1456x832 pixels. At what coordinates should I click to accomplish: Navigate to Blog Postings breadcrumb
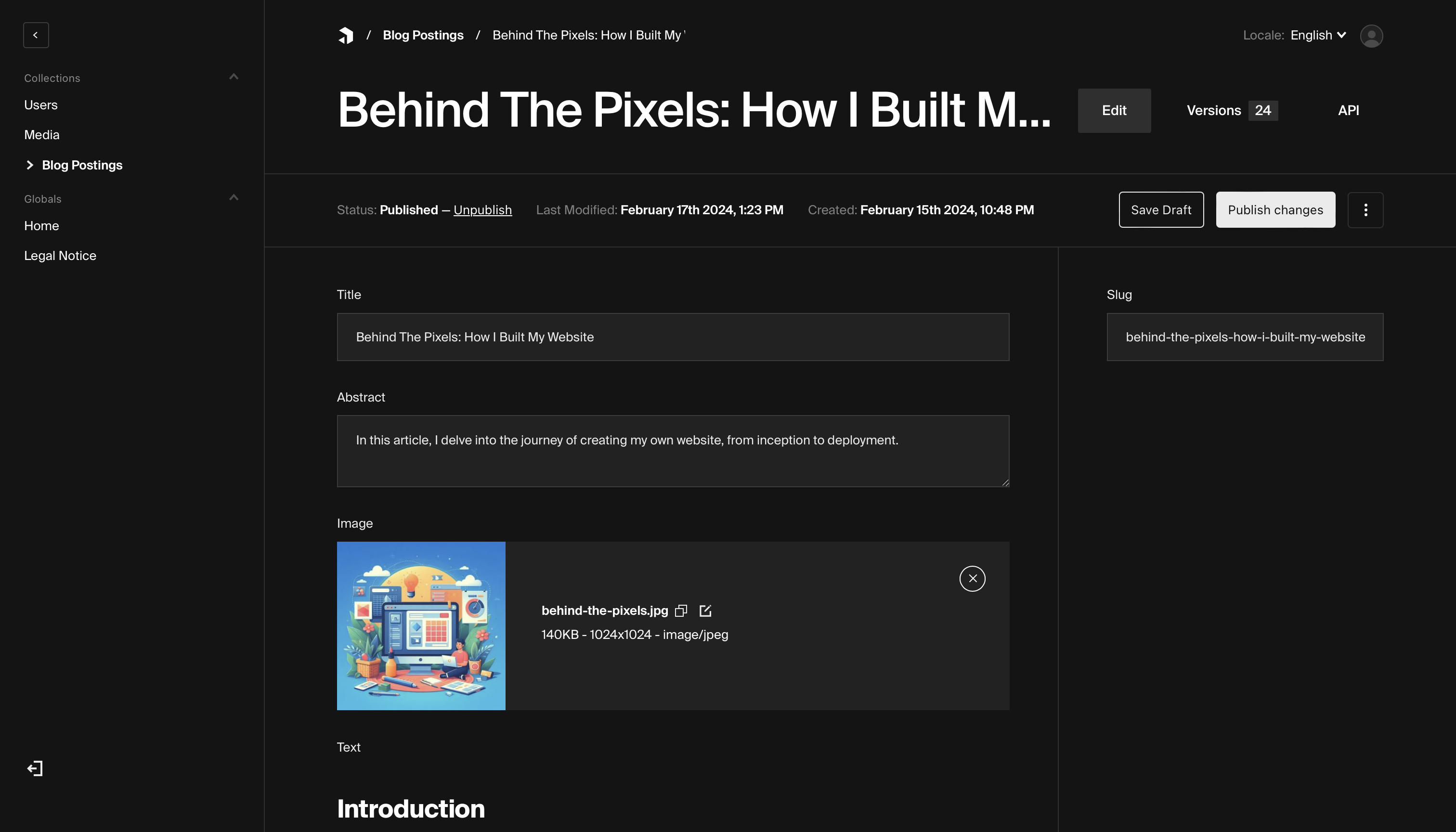point(423,35)
